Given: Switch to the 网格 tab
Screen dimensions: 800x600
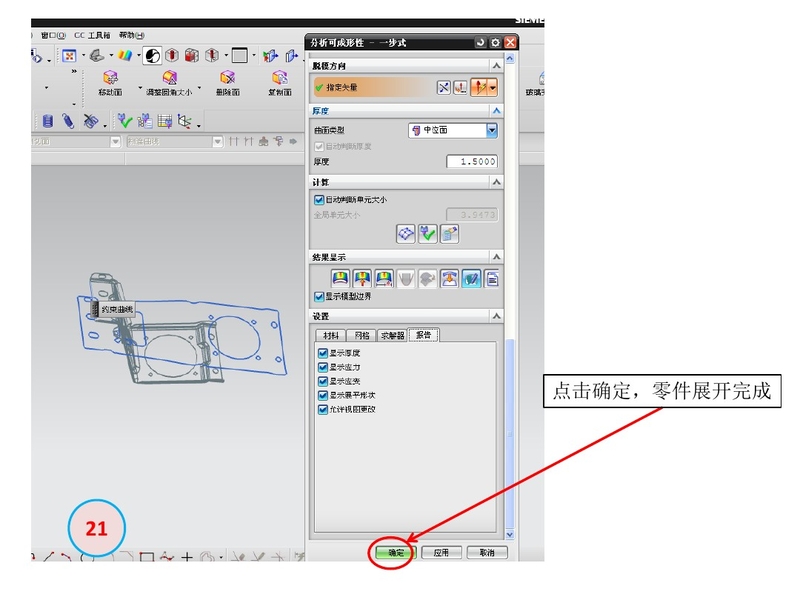Looking at the screenshot, I should coord(362,335).
